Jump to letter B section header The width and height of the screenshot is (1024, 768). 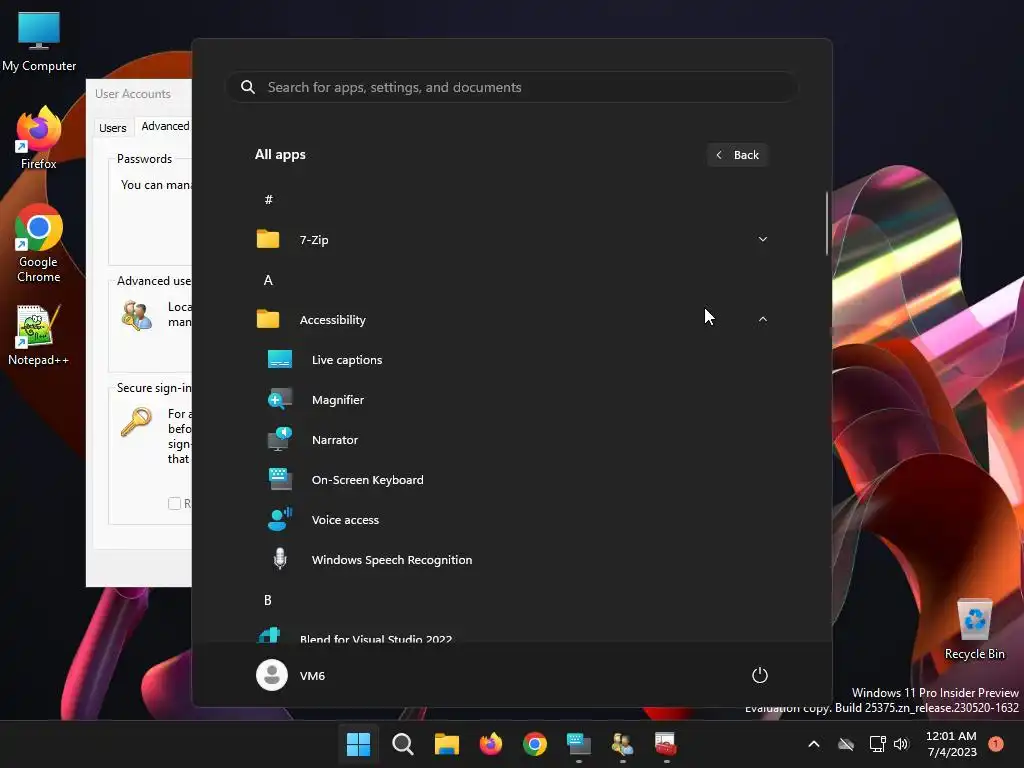coord(268,600)
